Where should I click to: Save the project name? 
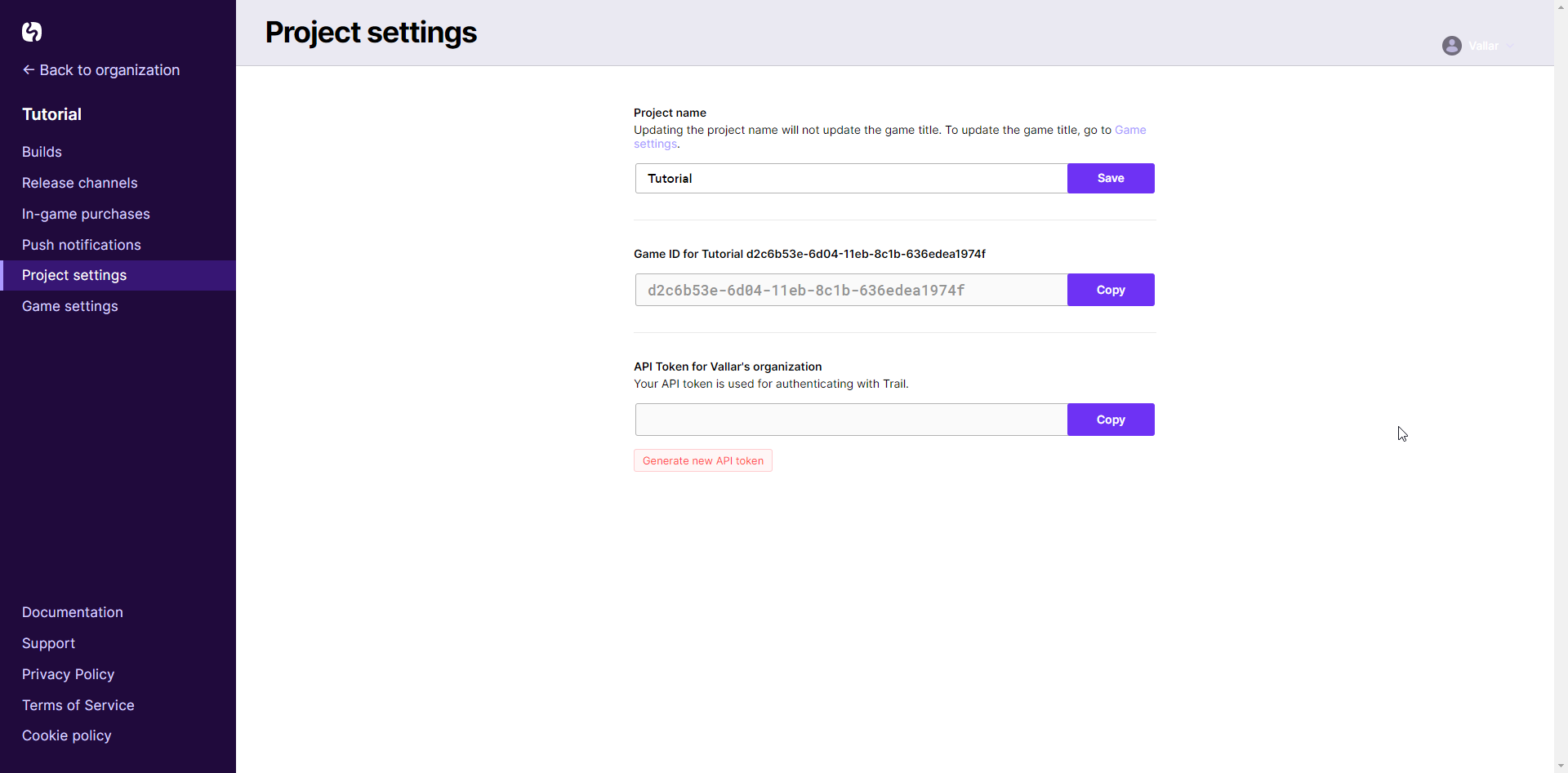point(1111,178)
